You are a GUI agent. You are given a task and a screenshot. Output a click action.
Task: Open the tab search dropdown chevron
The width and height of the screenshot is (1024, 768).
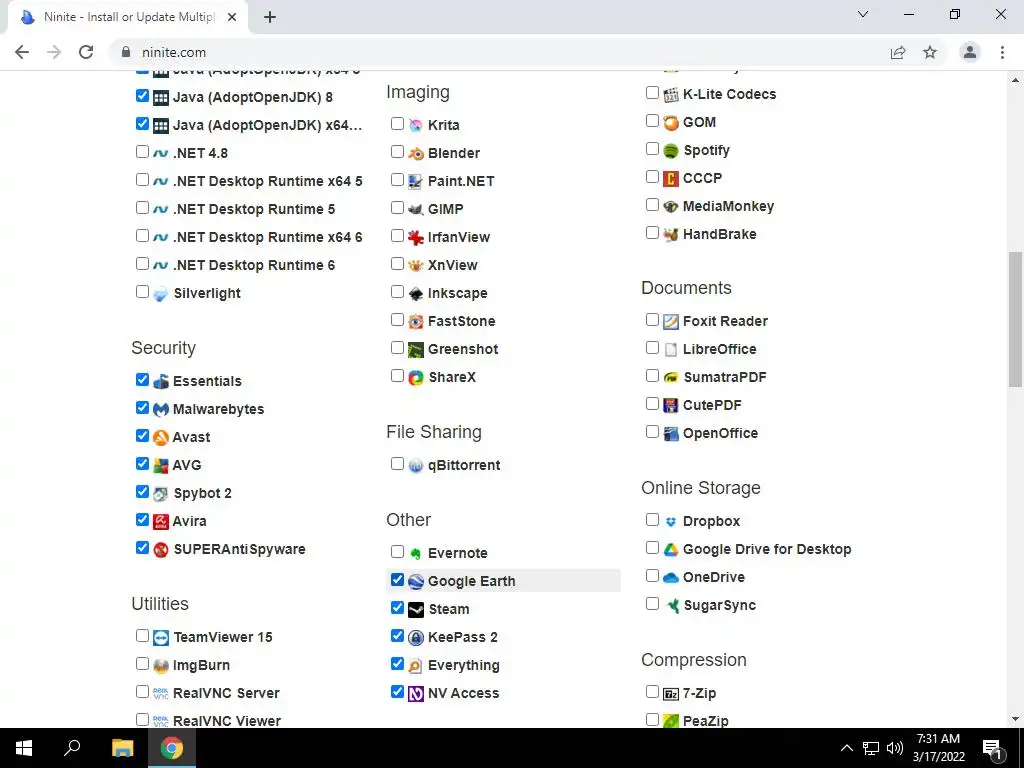[863, 14]
